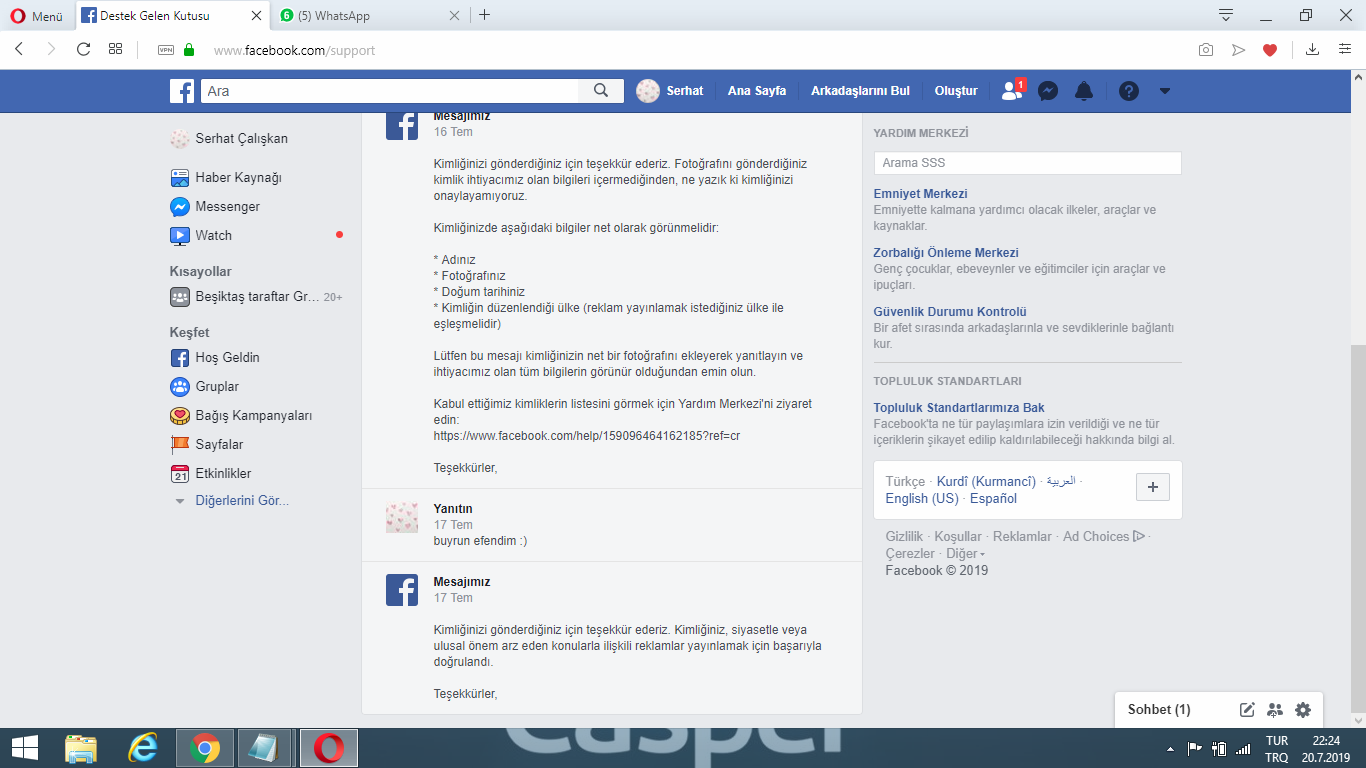The height and width of the screenshot is (768, 1366).
Task: Open Etkinlikler in the sidebar
Action: (x=211, y=474)
